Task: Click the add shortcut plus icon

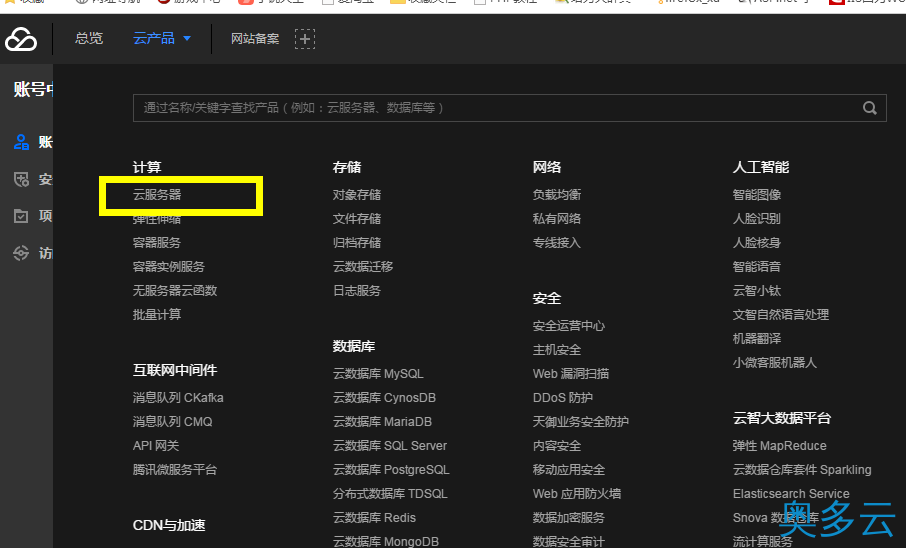Action: tap(305, 39)
